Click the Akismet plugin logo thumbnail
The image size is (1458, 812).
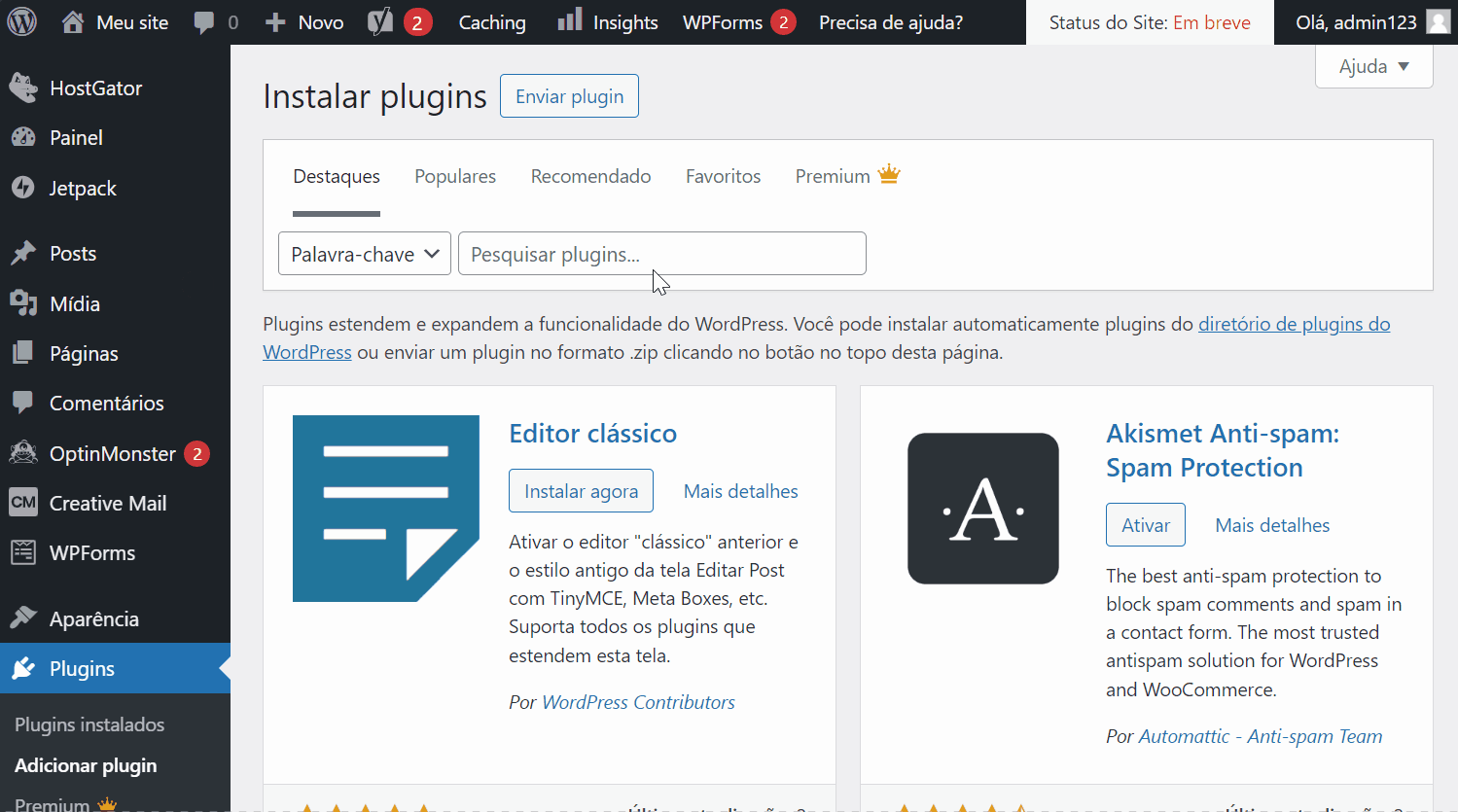983,509
